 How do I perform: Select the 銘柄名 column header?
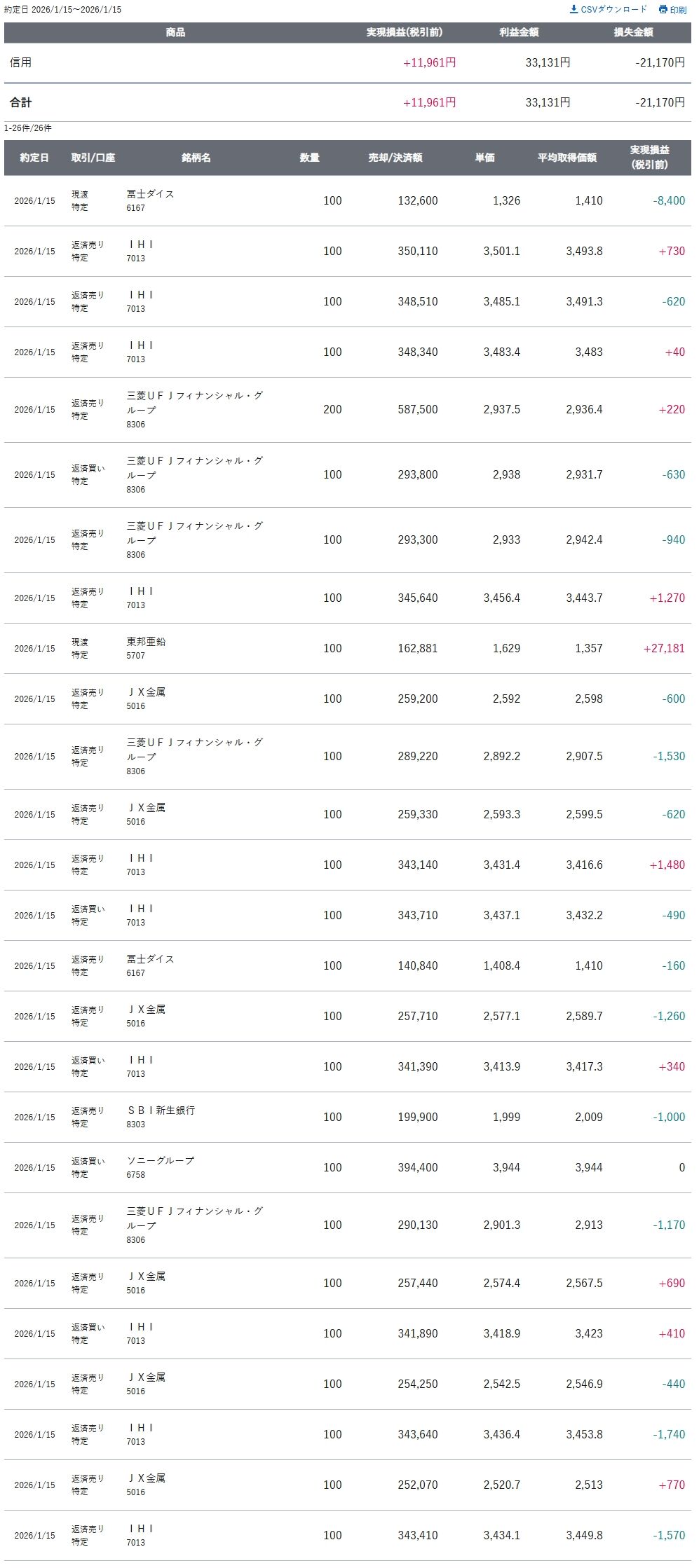196,158
